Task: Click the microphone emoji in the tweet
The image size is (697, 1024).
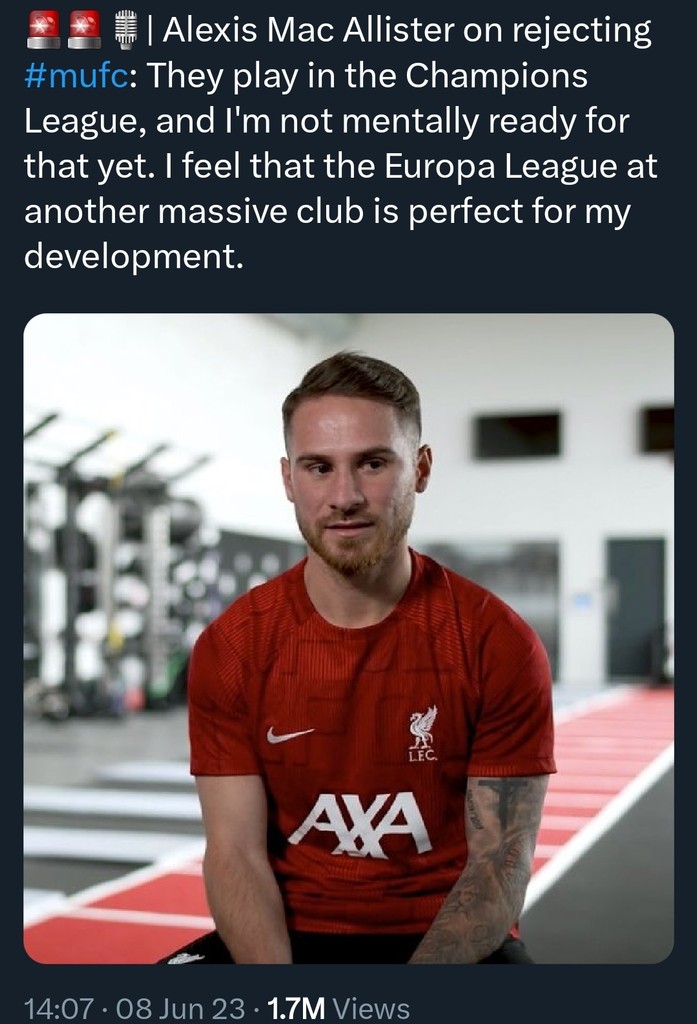Action: (x=125, y=31)
